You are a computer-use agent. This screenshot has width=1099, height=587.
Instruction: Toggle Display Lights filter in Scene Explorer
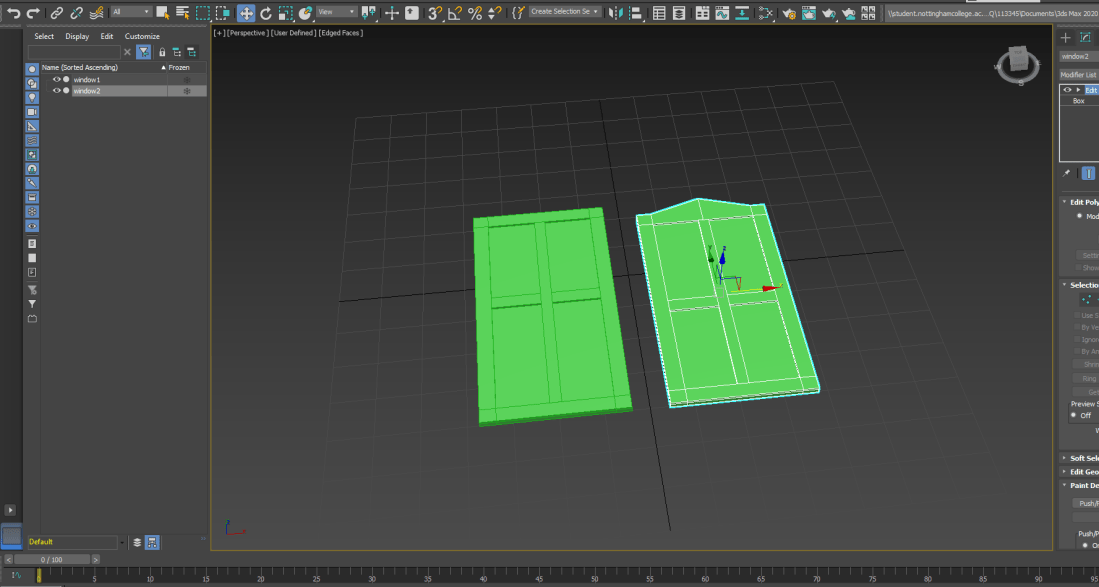[x=32, y=98]
